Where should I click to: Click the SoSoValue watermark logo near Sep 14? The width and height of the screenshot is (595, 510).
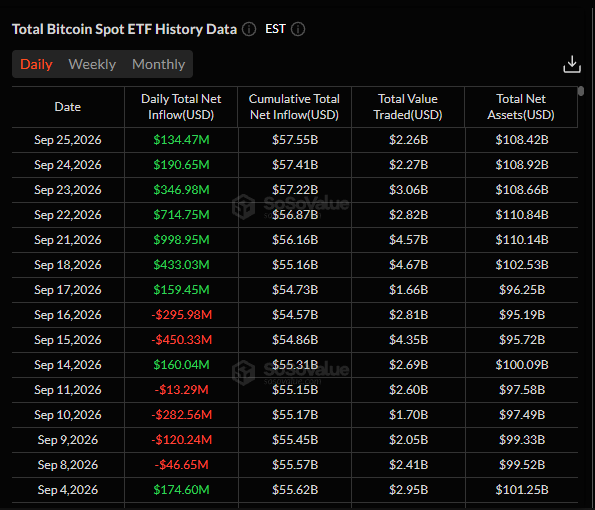[244, 373]
